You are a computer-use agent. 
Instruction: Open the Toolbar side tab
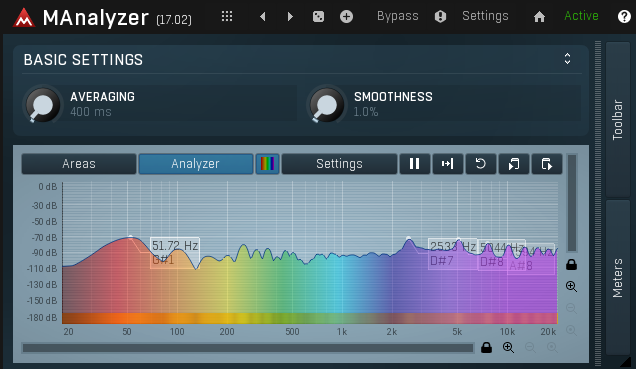click(618, 120)
